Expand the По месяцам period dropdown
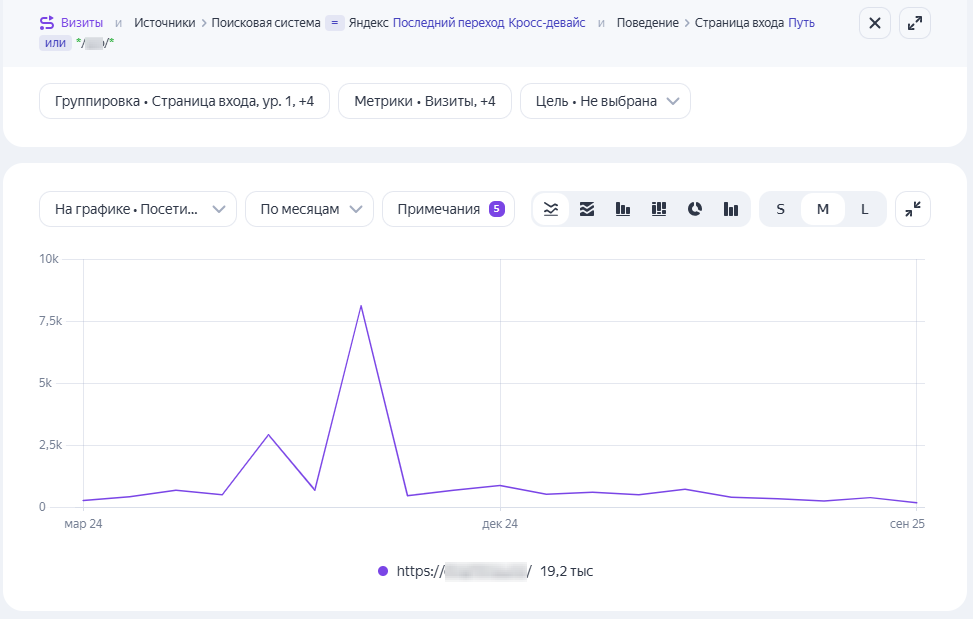 [309, 209]
